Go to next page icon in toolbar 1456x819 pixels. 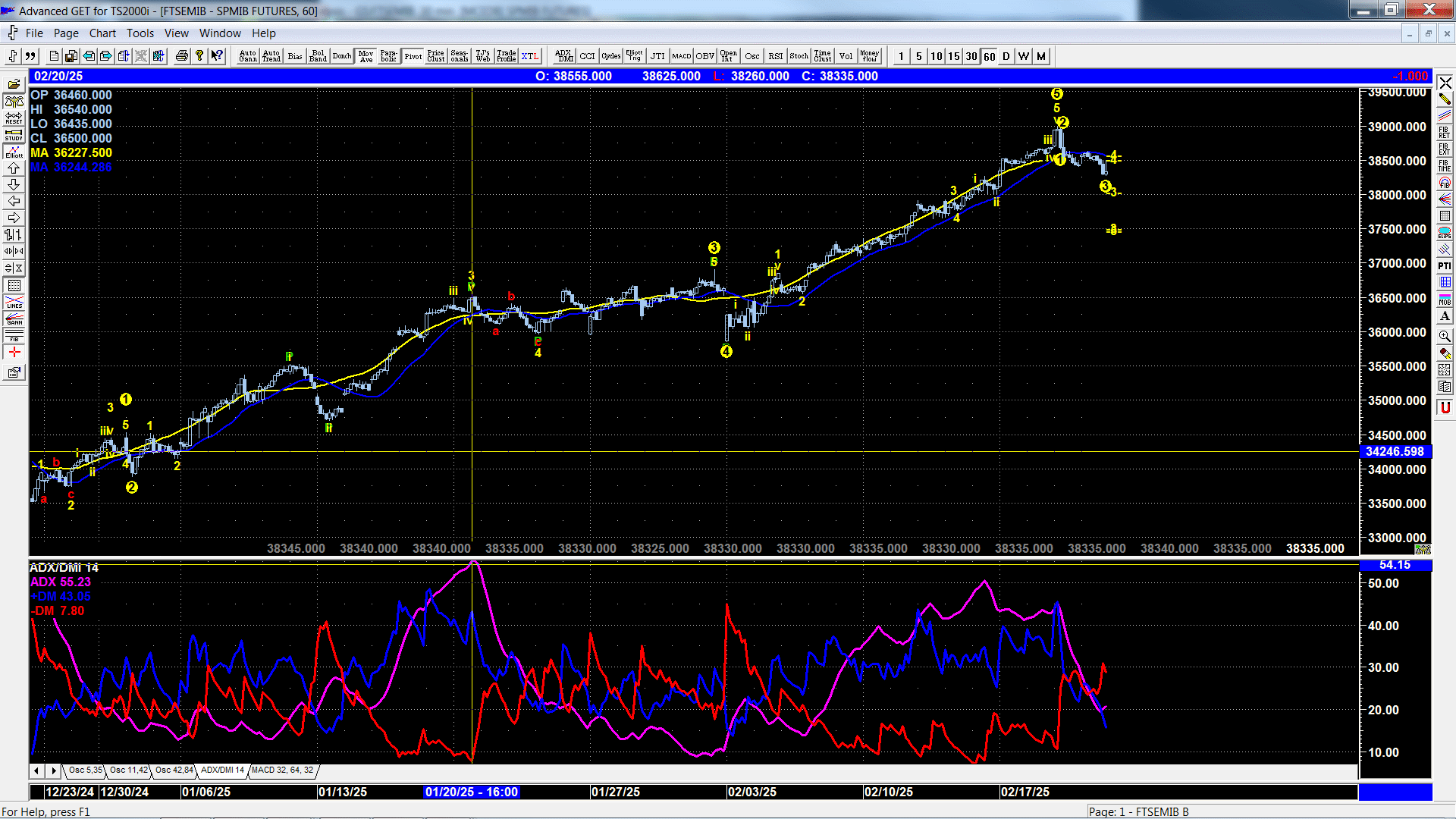pyautogui.click(x=106, y=56)
